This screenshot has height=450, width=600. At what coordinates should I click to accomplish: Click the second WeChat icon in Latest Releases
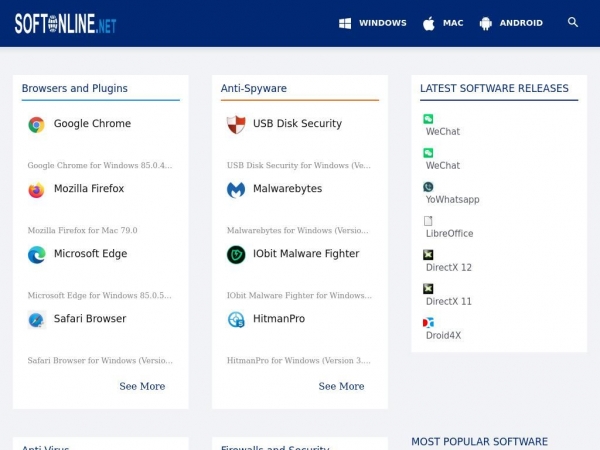click(x=428, y=153)
